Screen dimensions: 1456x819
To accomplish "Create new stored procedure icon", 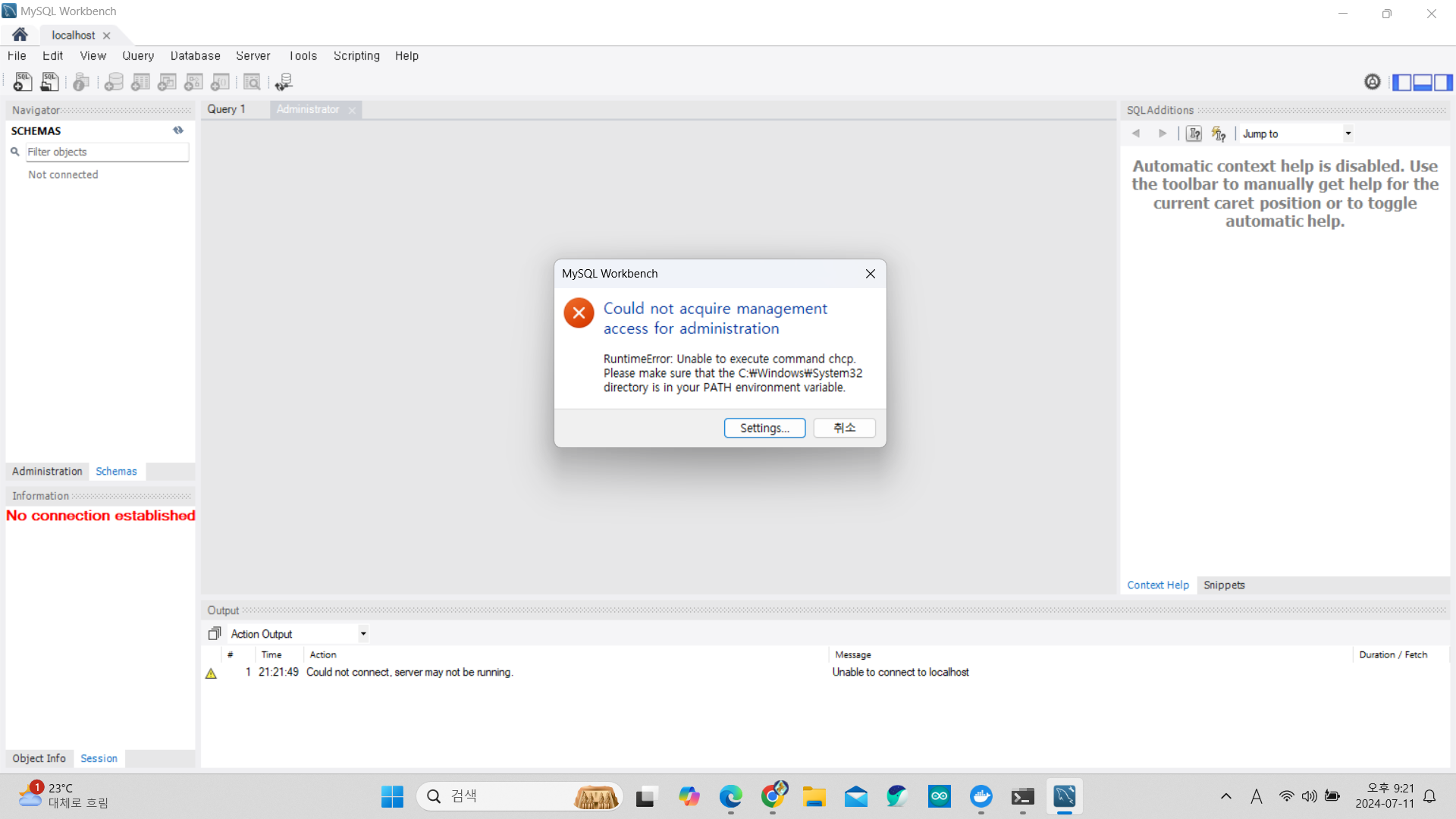I will [x=193, y=82].
